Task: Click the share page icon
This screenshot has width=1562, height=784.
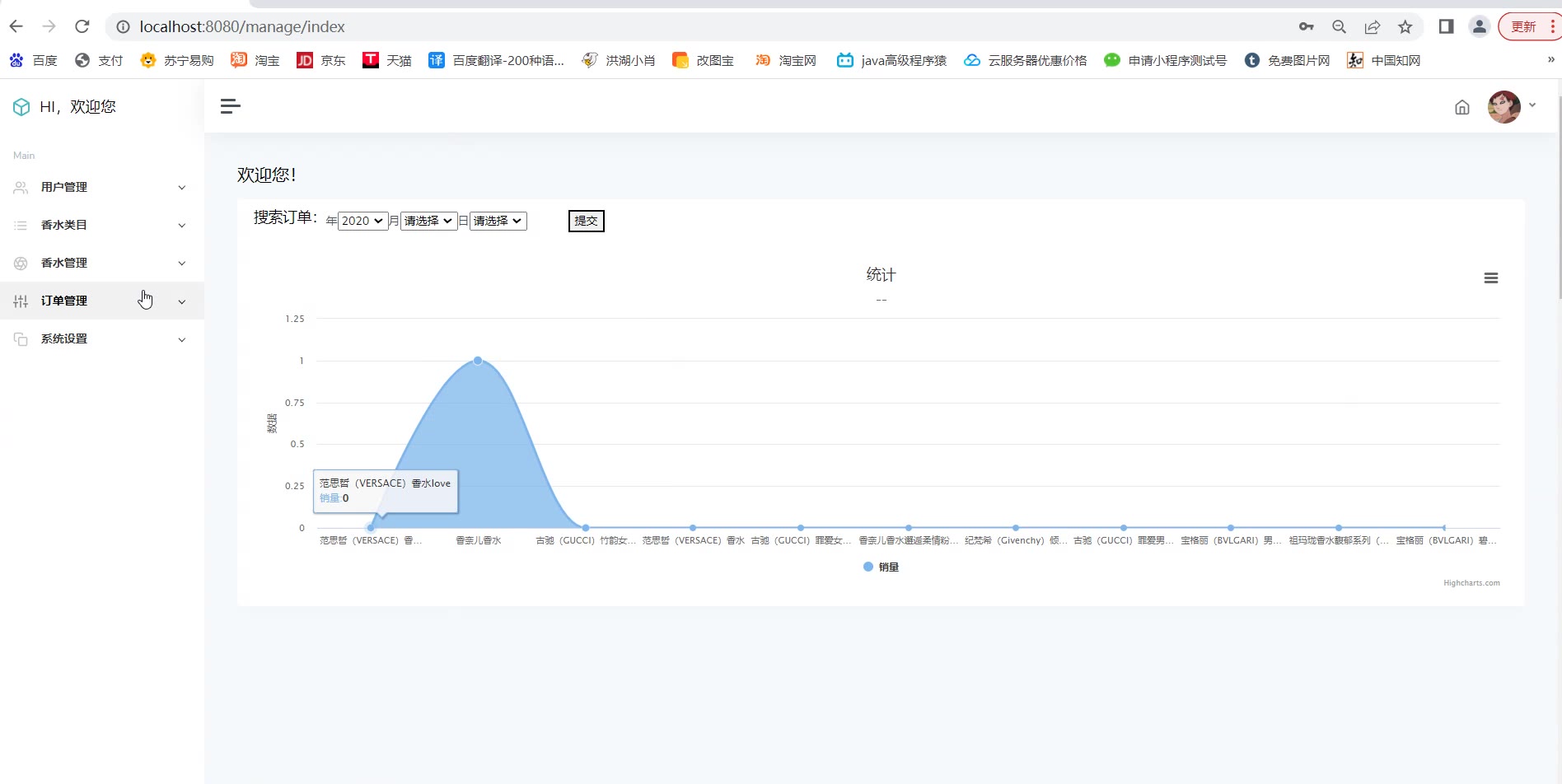Action: point(1373,26)
